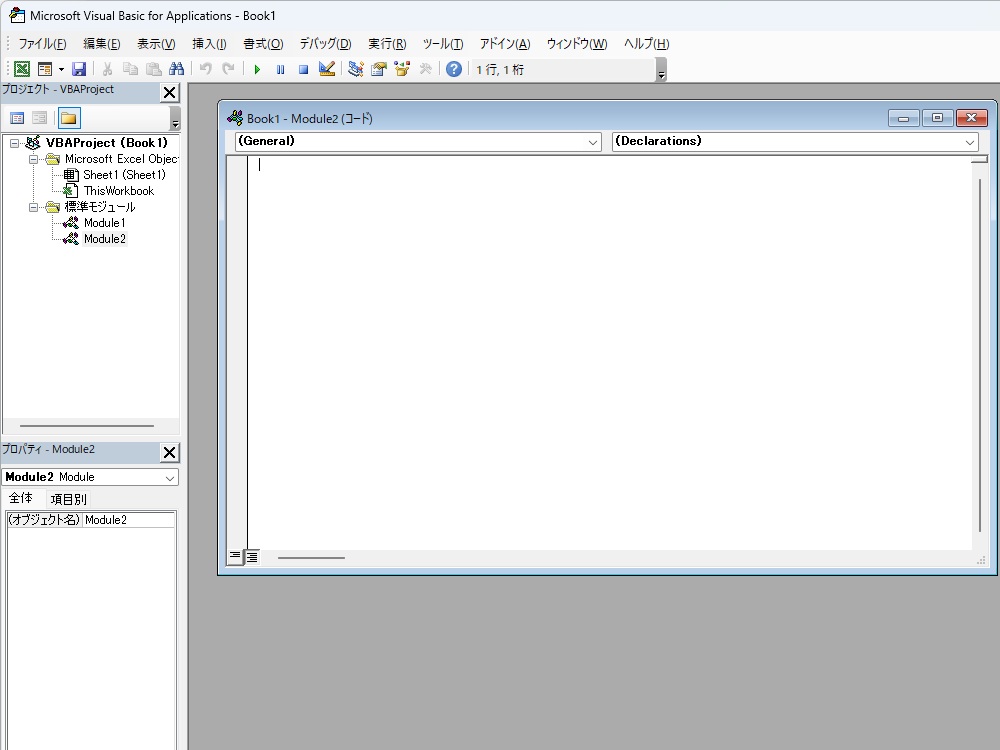
Task: Run the macro with the green play icon
Action: (257, 69)
